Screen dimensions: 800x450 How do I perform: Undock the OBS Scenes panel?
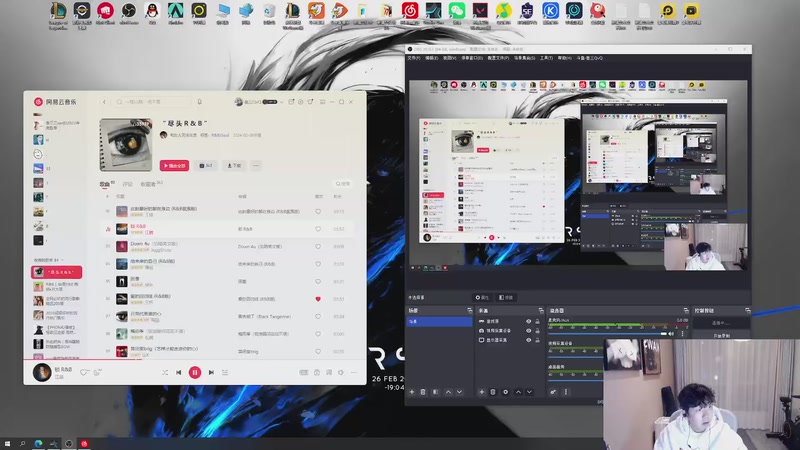pyautogui.click(x=469, y=310)
